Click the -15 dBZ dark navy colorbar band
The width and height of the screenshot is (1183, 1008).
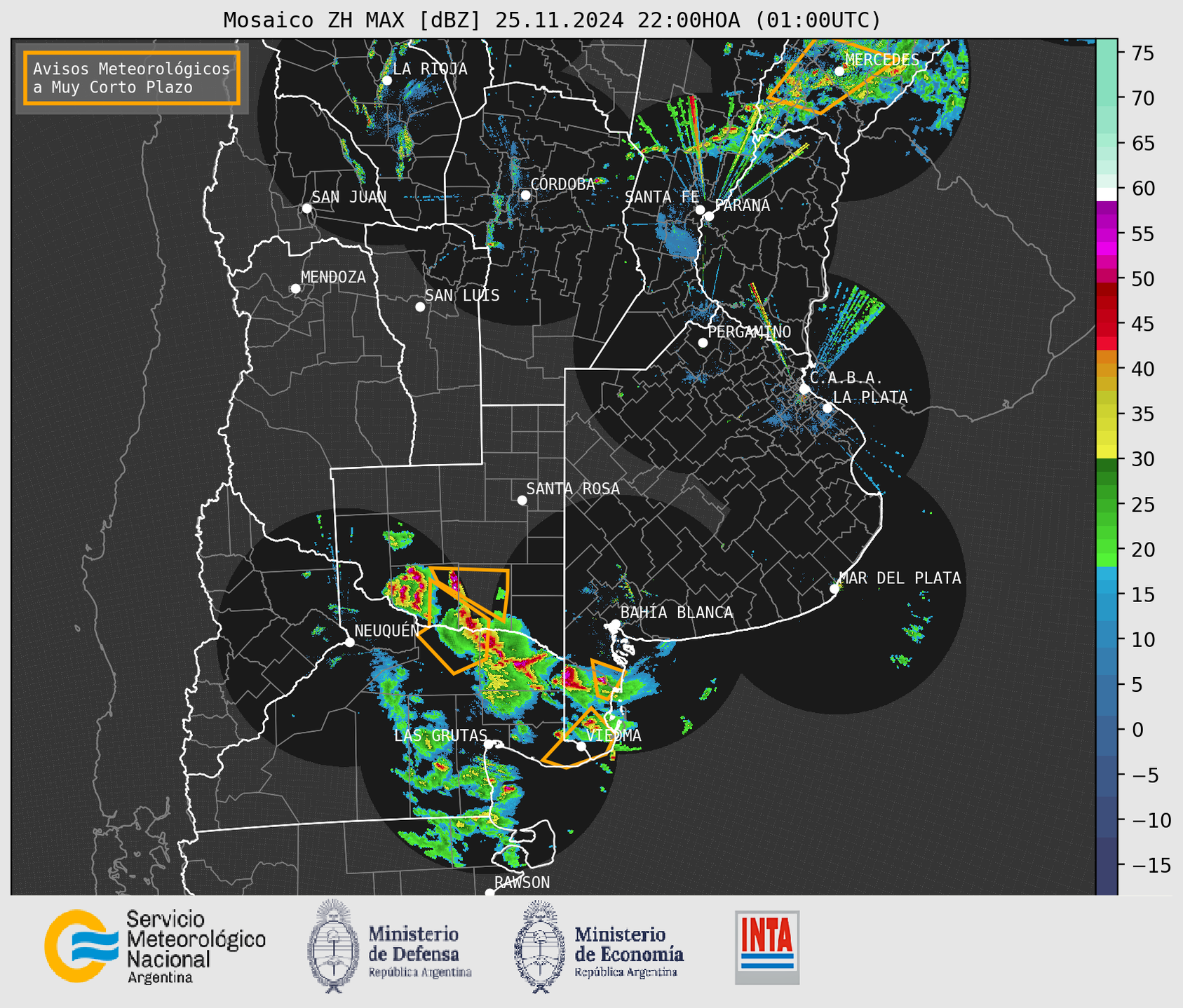pos(1107,865)
